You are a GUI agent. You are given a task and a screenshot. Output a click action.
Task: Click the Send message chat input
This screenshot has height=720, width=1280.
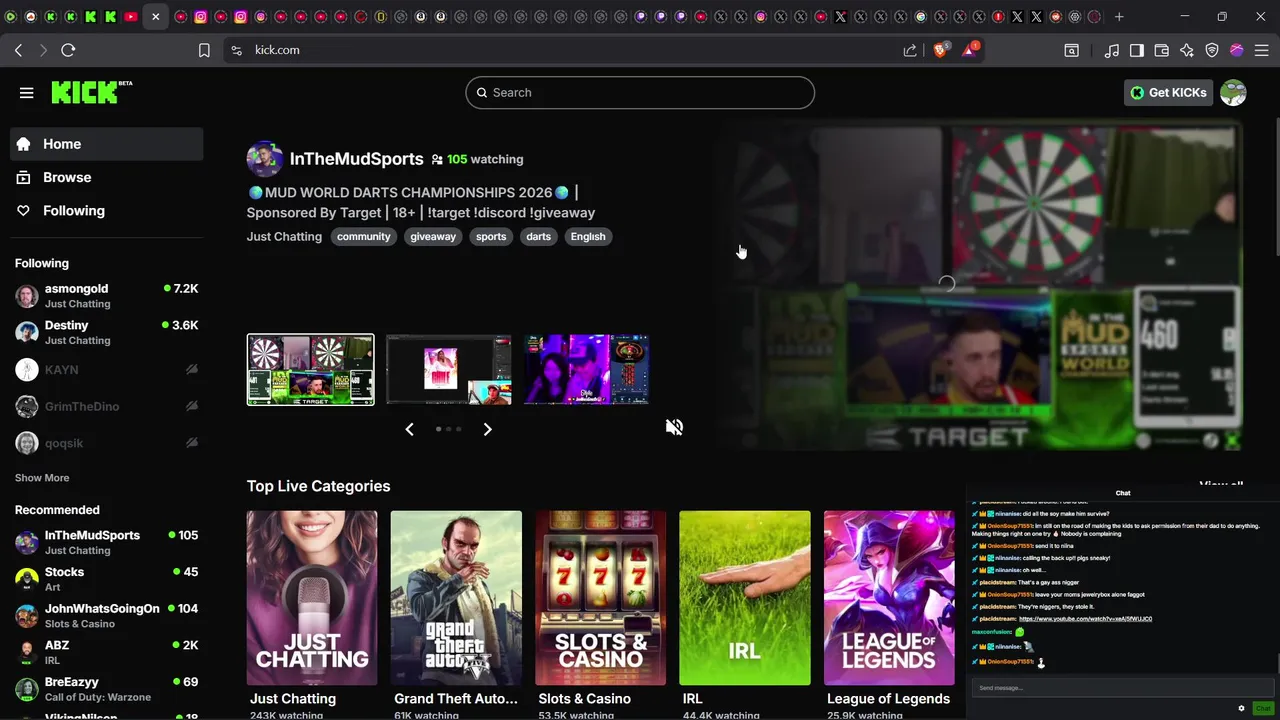click(x=1122, y=688)
